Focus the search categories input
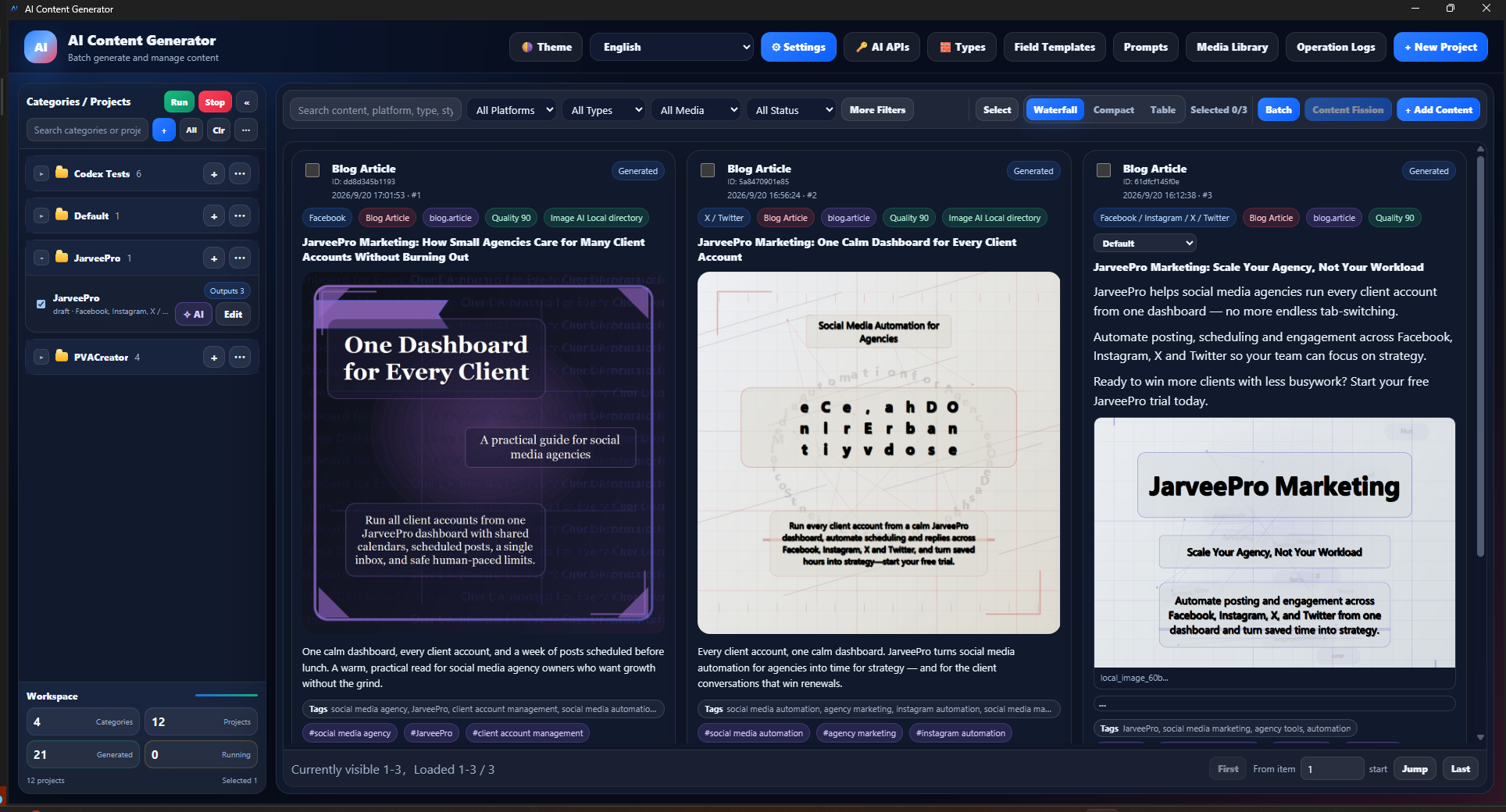The width and height of the screenshot is (1506, 812). pos(87,130)
